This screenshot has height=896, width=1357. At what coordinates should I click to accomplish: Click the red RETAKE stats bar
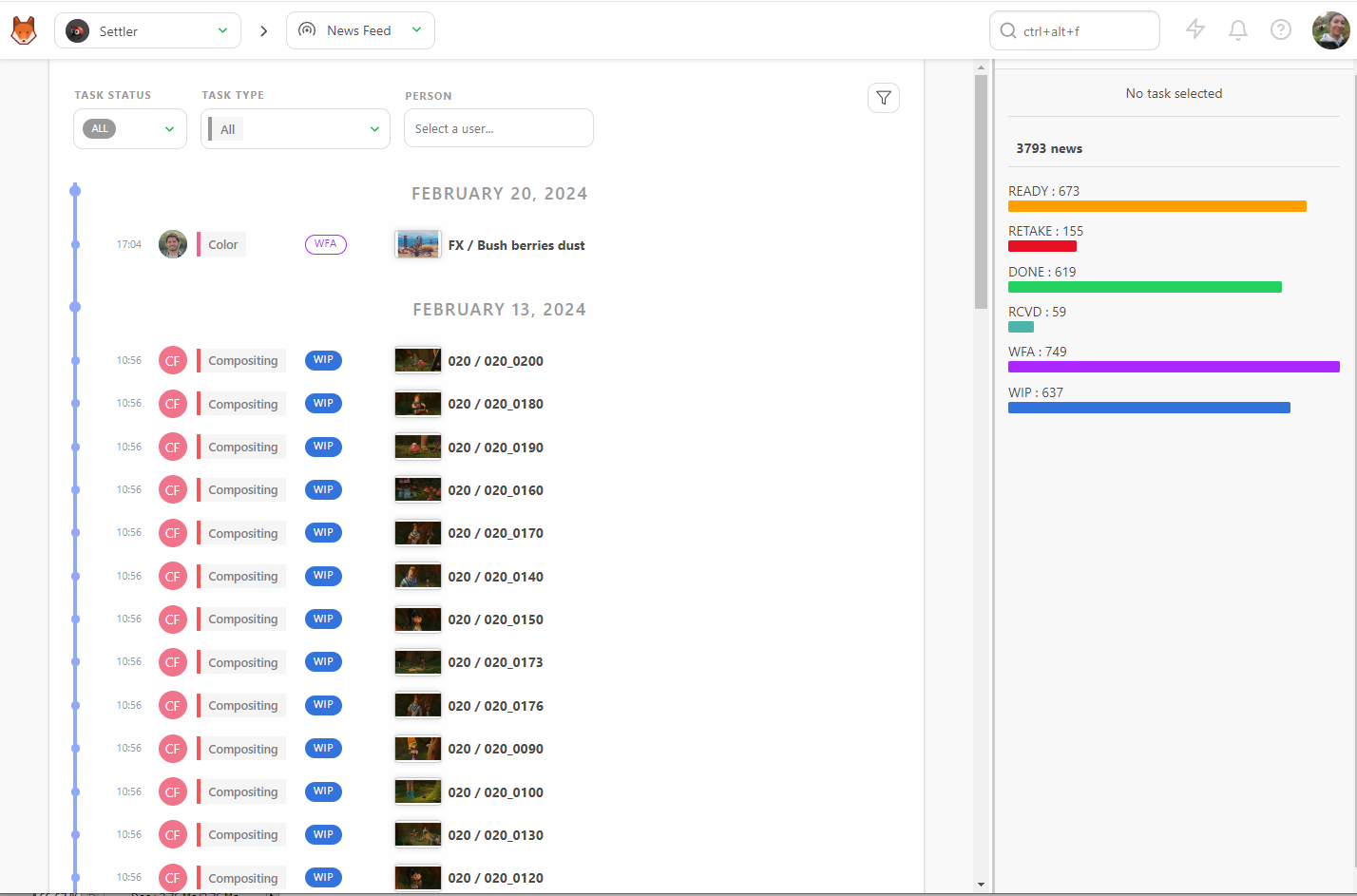tap(1042, 246)
